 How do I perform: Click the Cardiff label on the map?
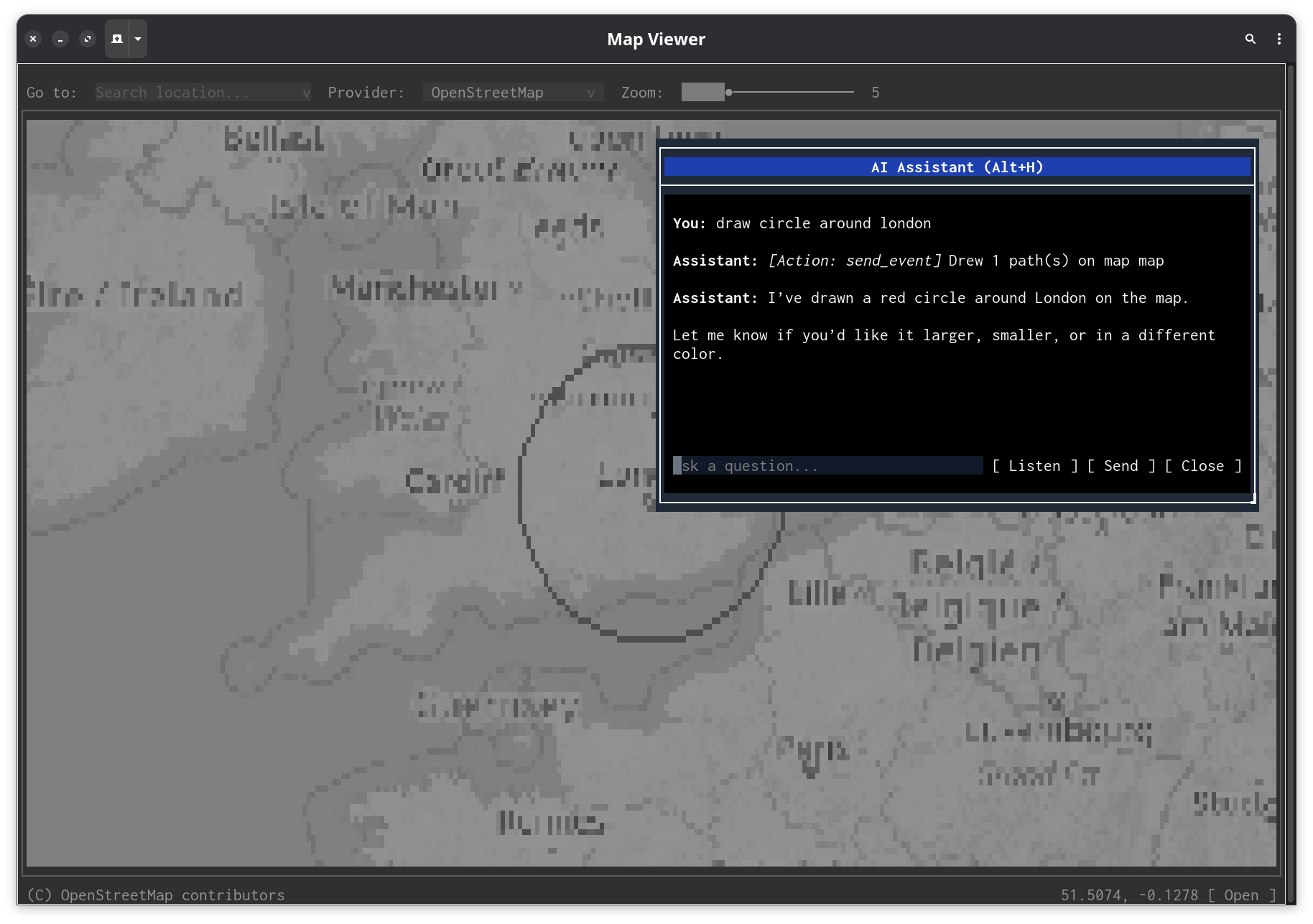point(454,481)
